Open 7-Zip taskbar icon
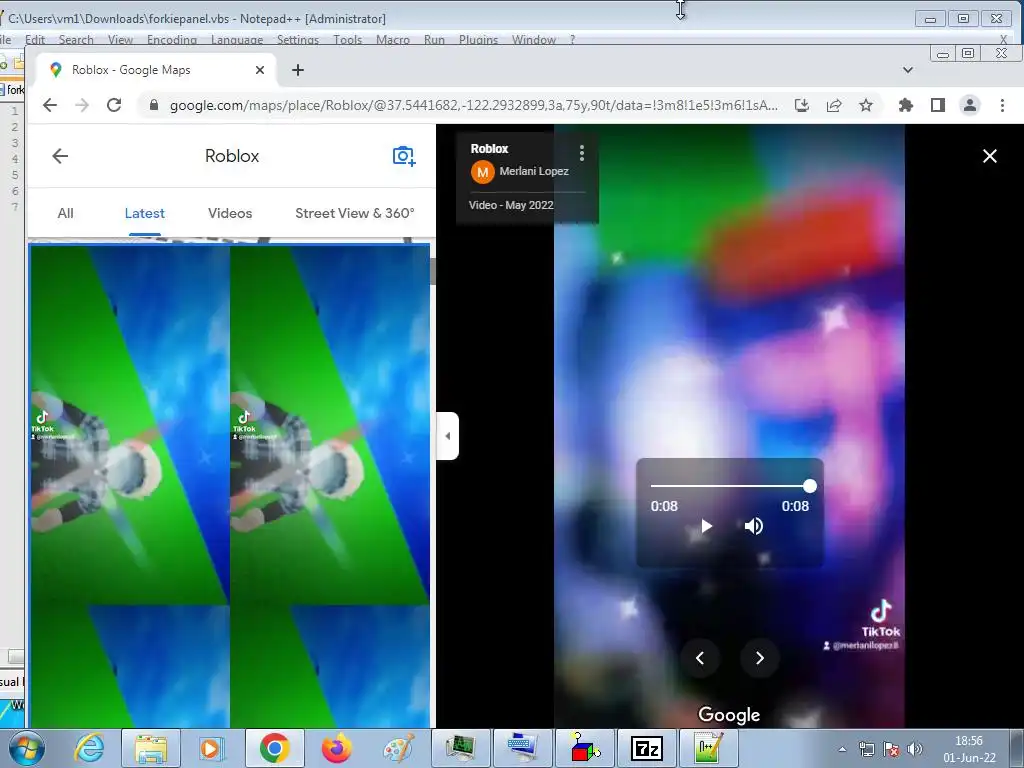Screen dimensions: 1024x768 (647, 748)
